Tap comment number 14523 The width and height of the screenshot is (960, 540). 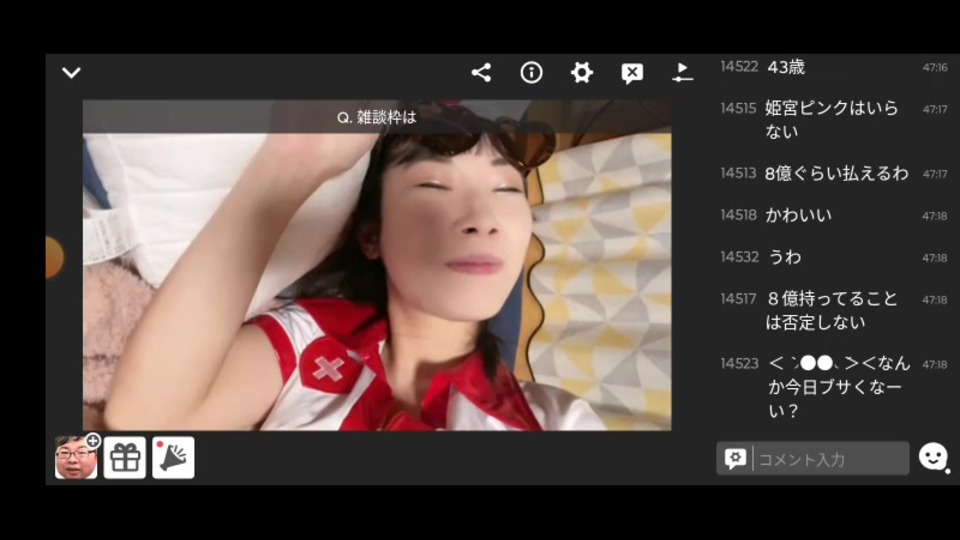(x=739, y=364)
